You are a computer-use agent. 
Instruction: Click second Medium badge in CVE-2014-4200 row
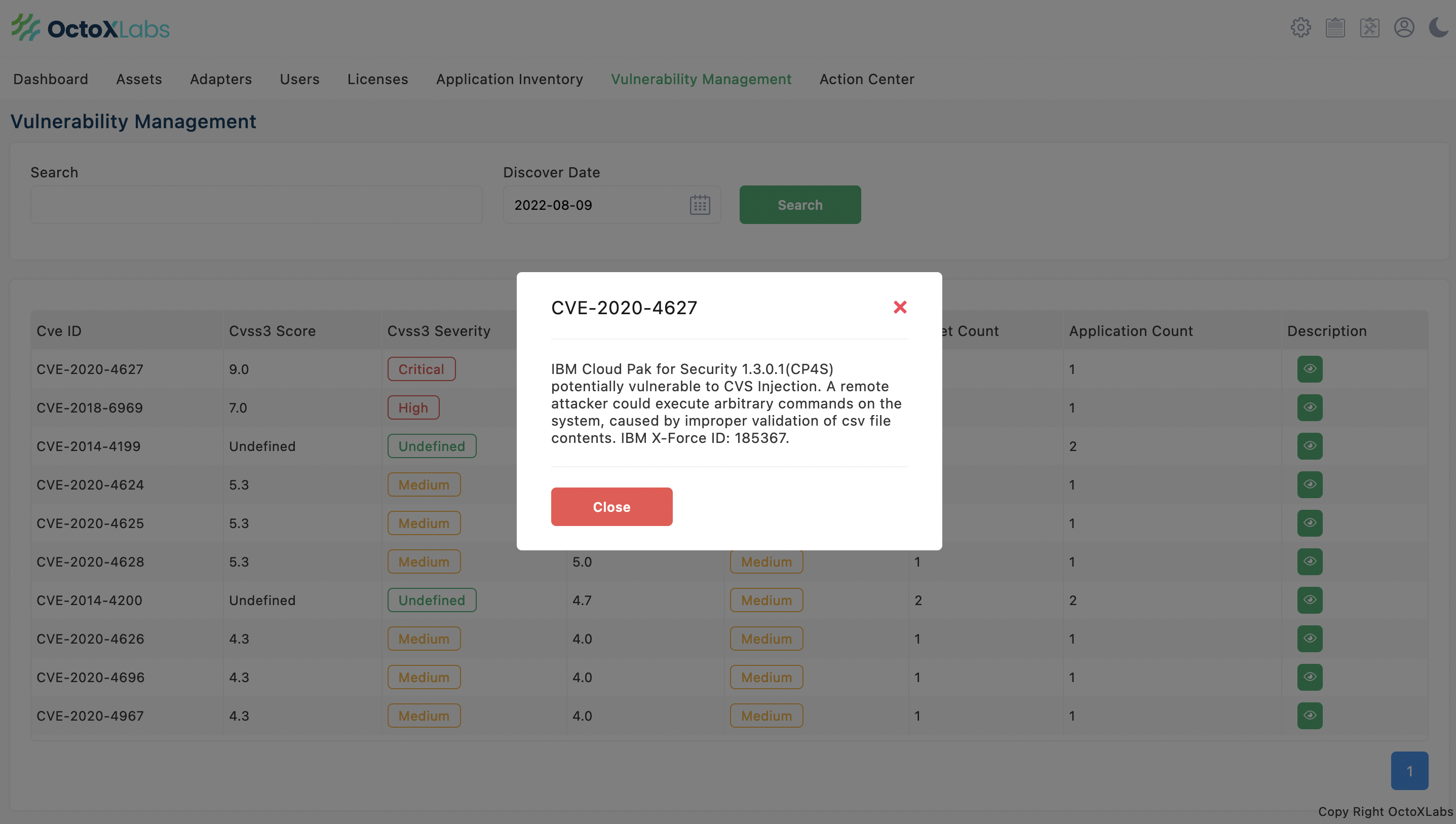click(x=767, y=600)
